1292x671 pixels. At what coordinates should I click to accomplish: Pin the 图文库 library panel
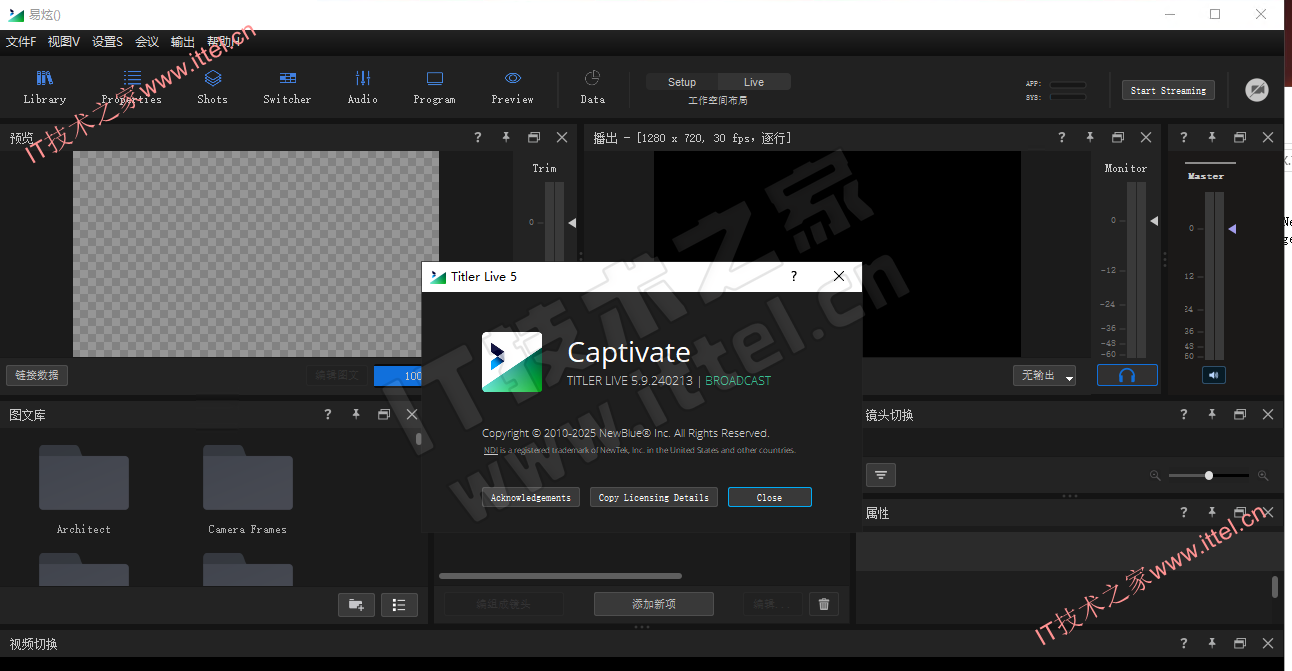(x=356, y=414)
